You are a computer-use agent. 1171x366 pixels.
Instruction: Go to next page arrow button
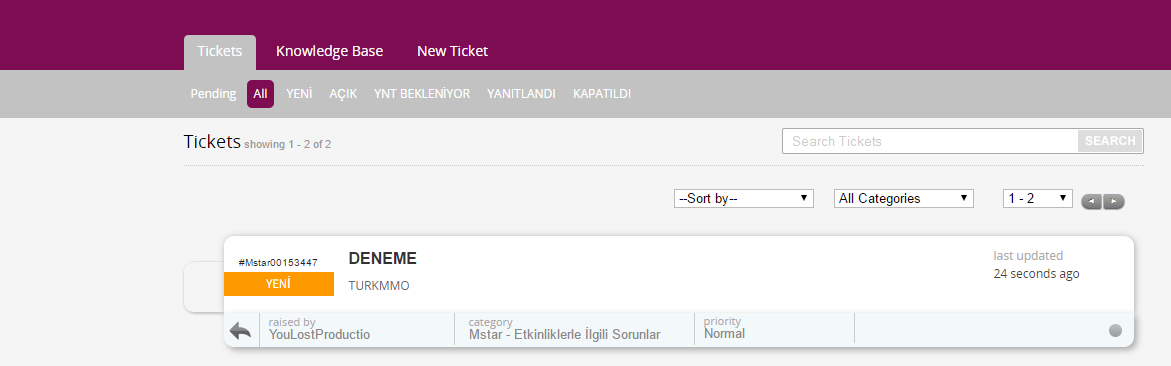[x=1113, y=201]
